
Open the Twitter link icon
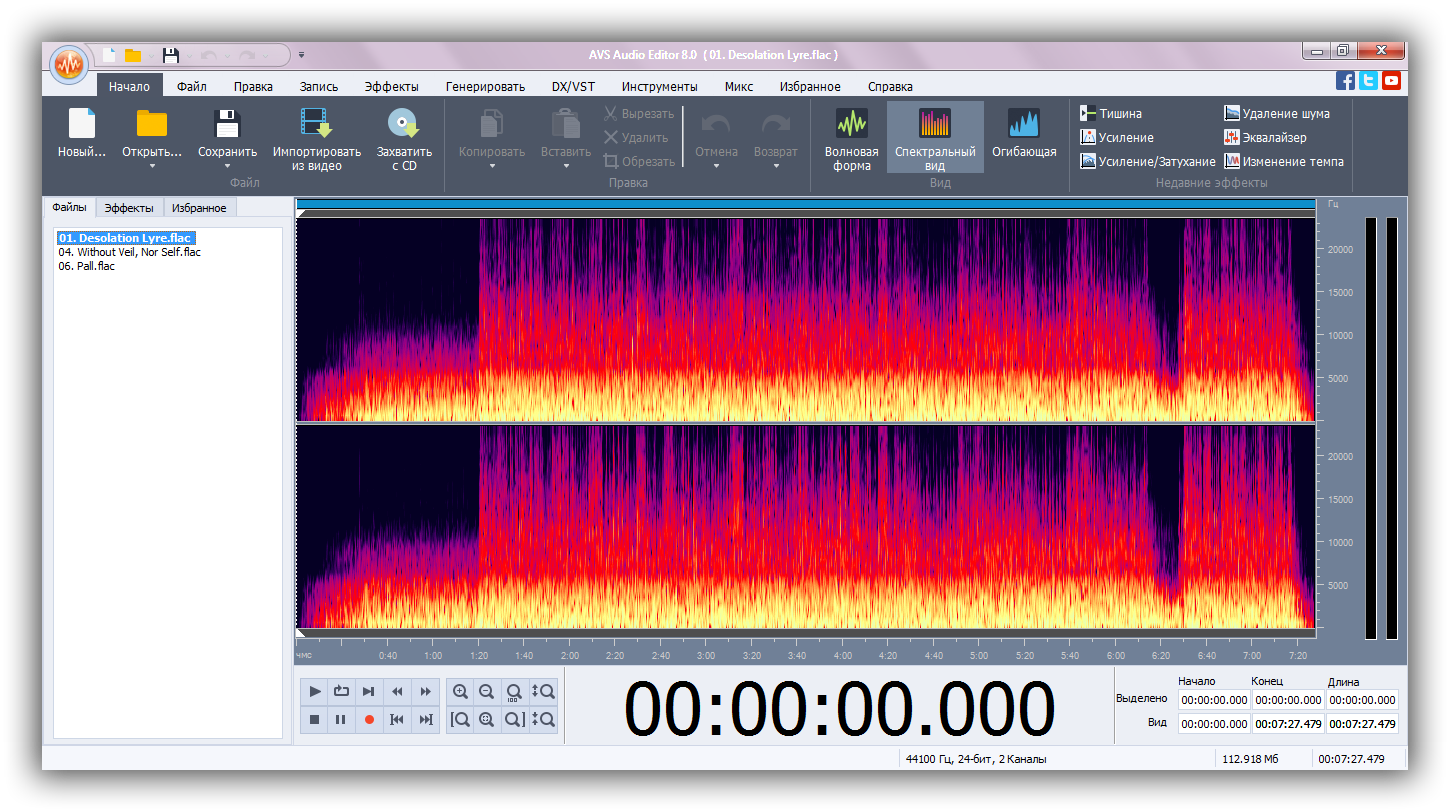[x=1368, y=81]
